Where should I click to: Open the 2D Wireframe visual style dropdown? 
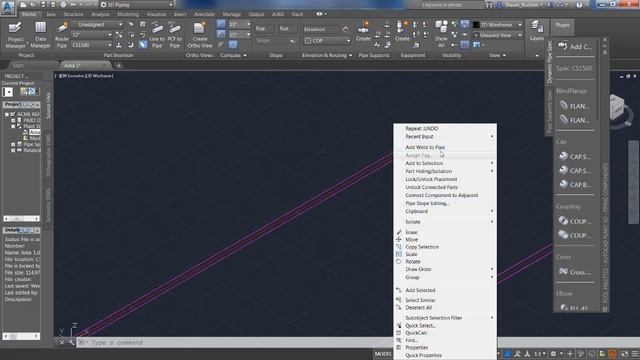(498, 25)
